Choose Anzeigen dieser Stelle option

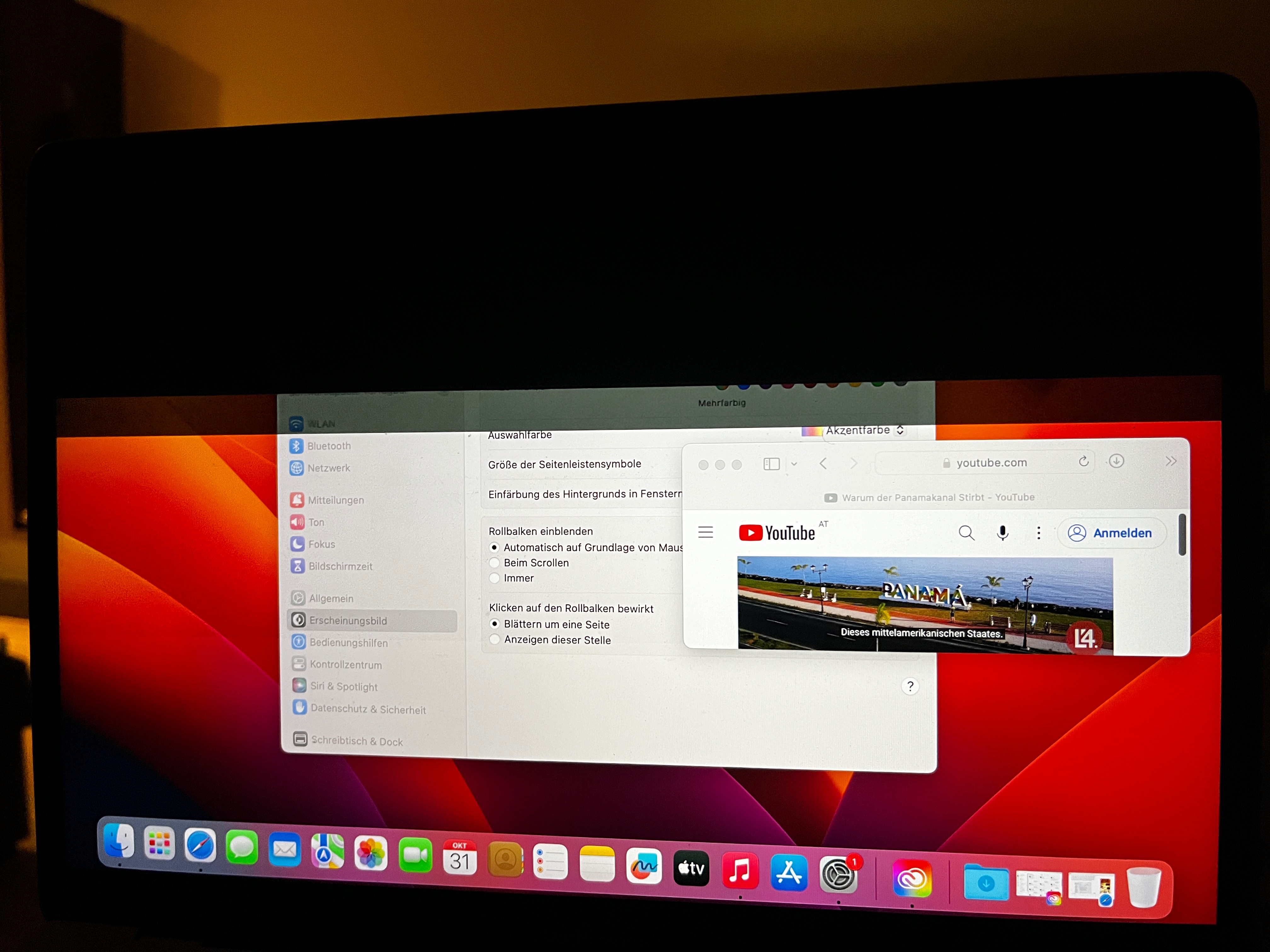tap(495, 639)
